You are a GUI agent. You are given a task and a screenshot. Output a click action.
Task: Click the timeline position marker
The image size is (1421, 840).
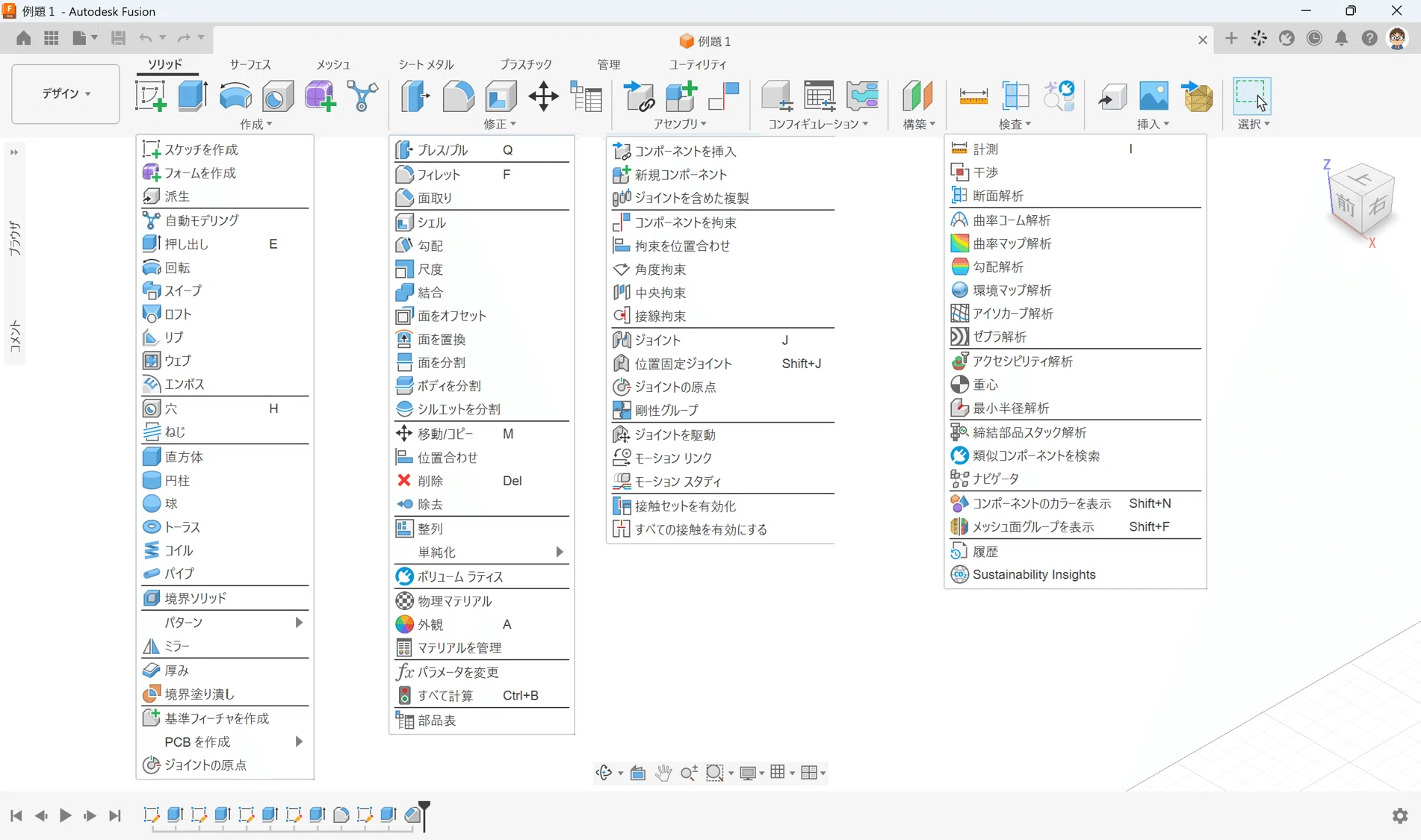click(424, 815)
